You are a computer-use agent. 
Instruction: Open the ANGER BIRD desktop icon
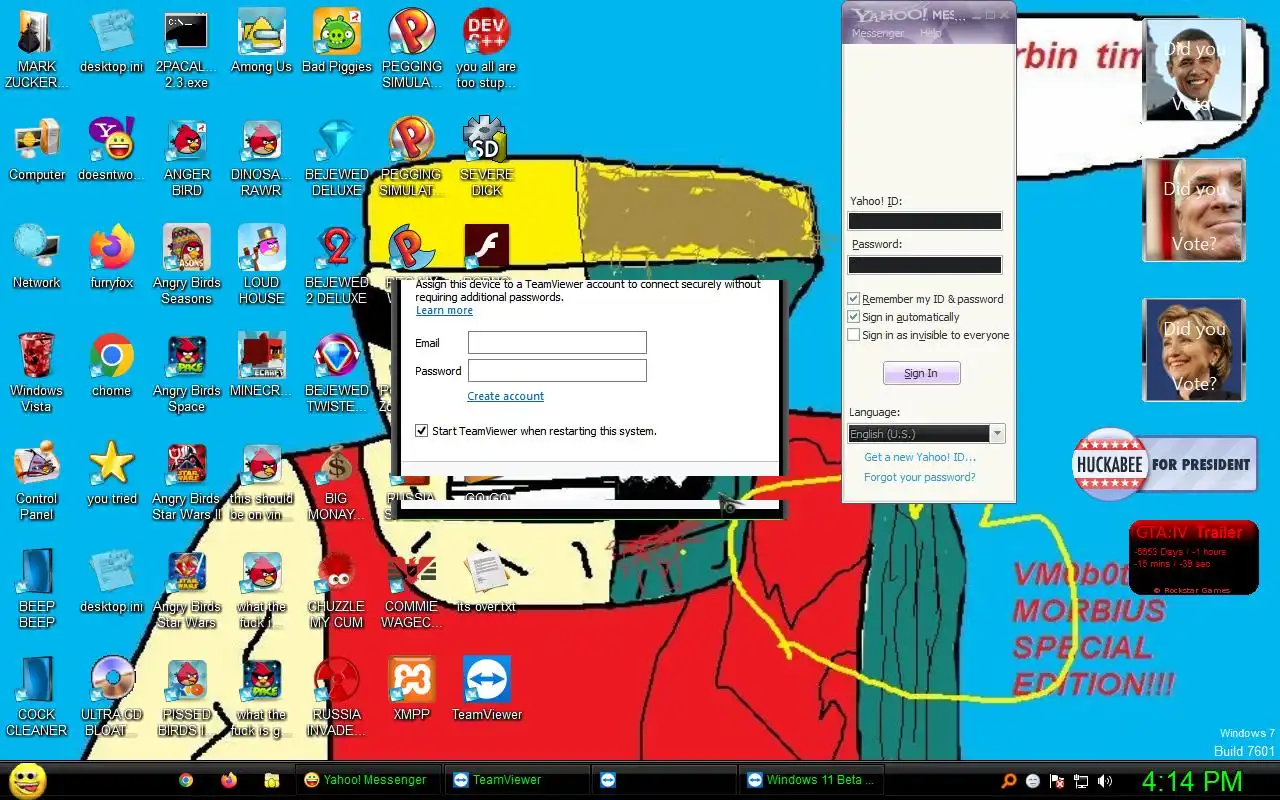pos(187,156)
